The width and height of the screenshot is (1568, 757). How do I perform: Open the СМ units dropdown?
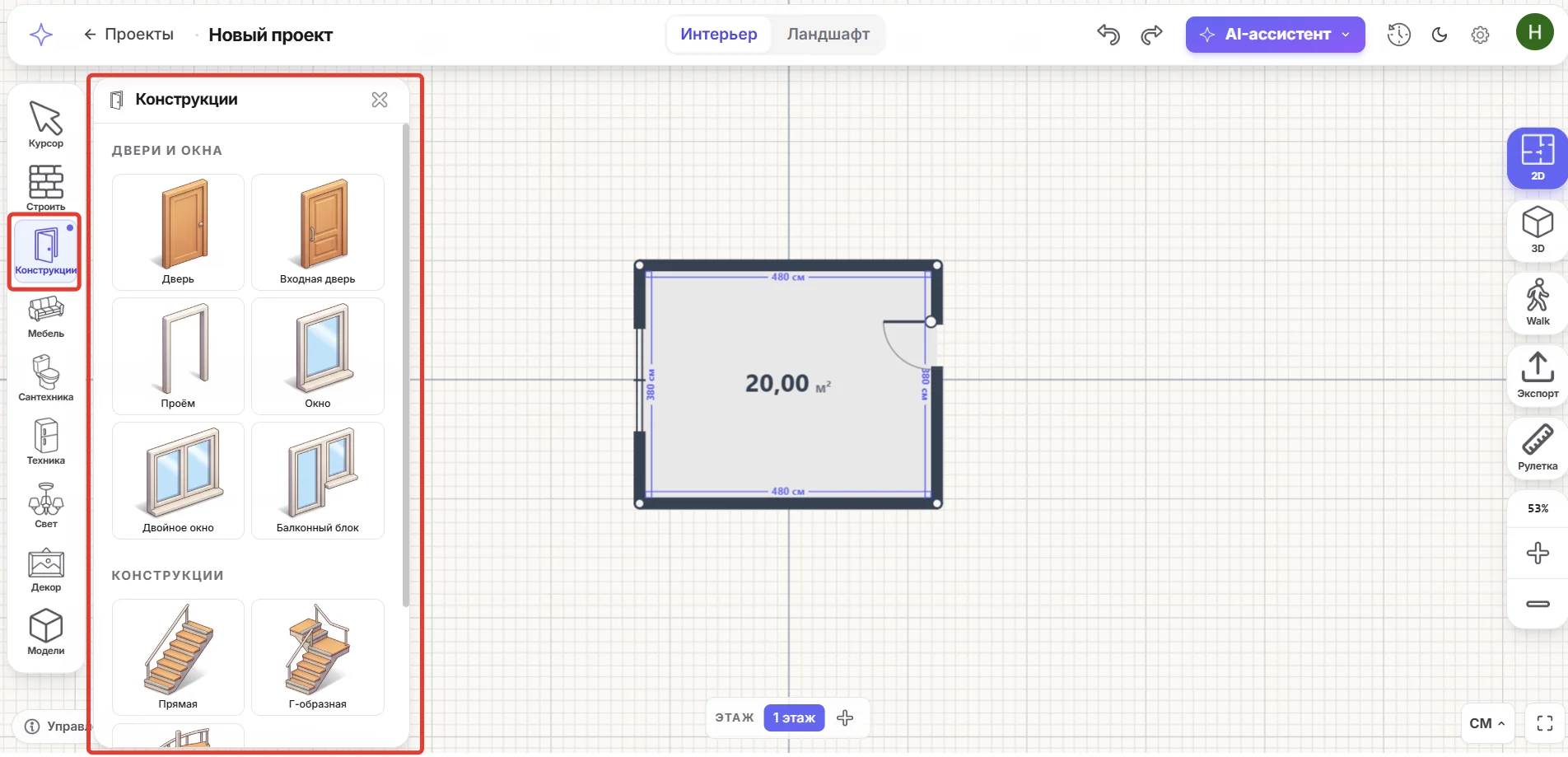point(1487,723)
